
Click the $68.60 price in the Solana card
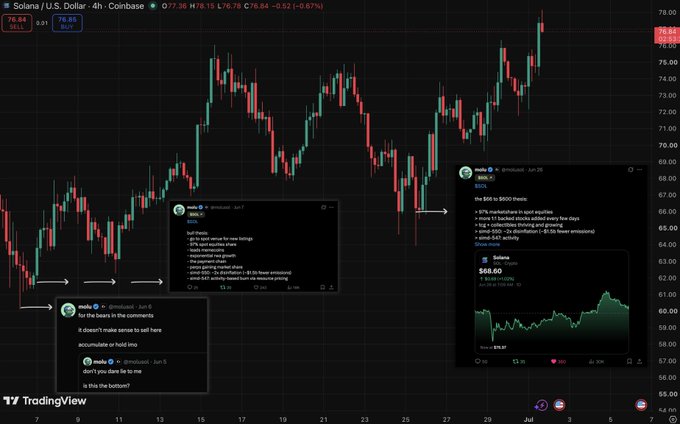click(490, 271)
